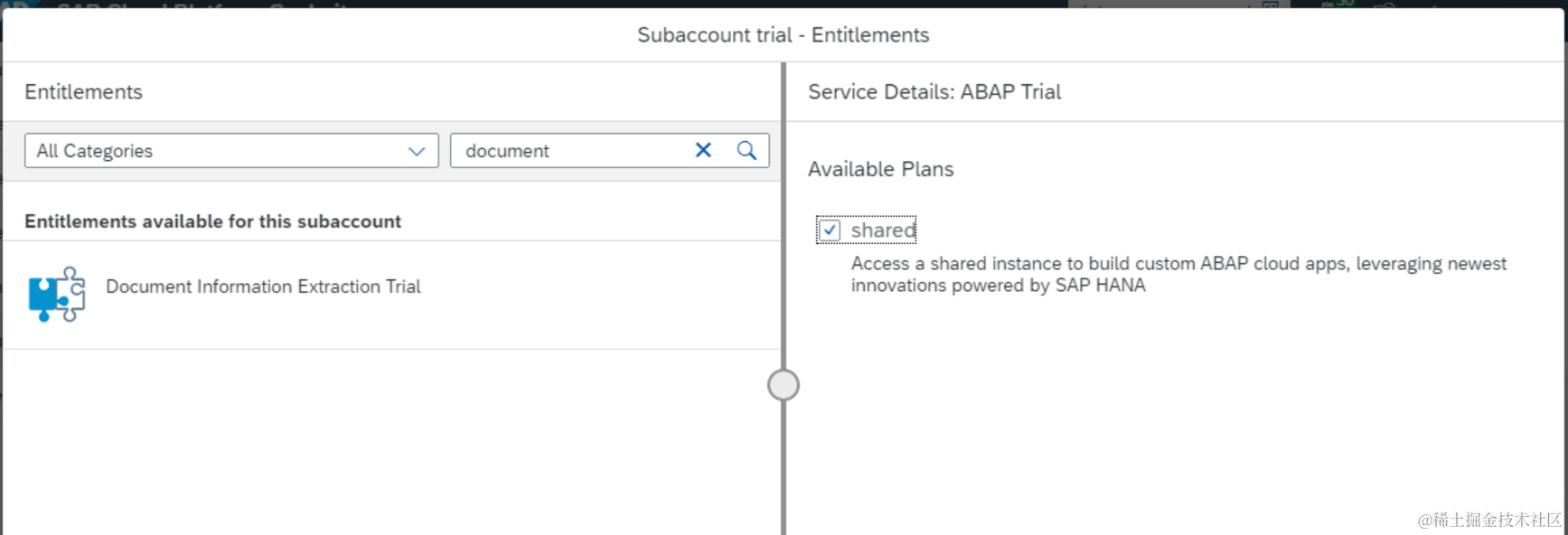
Task: Click the Service Details: ABAP Trial heading
Action: pos(934,92)
